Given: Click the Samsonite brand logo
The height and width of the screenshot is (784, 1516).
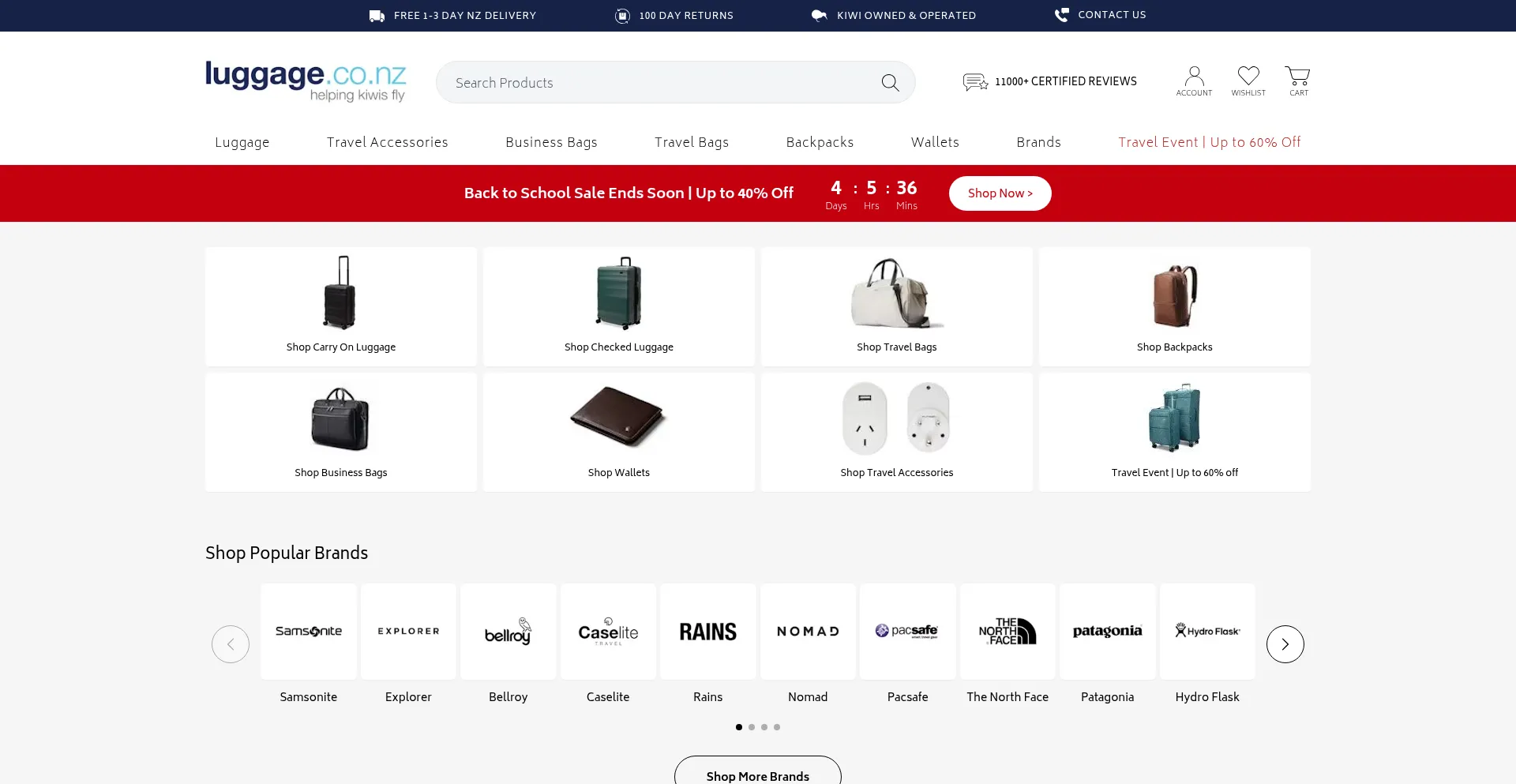Looking at the screenshot, I should coord(309,631).
